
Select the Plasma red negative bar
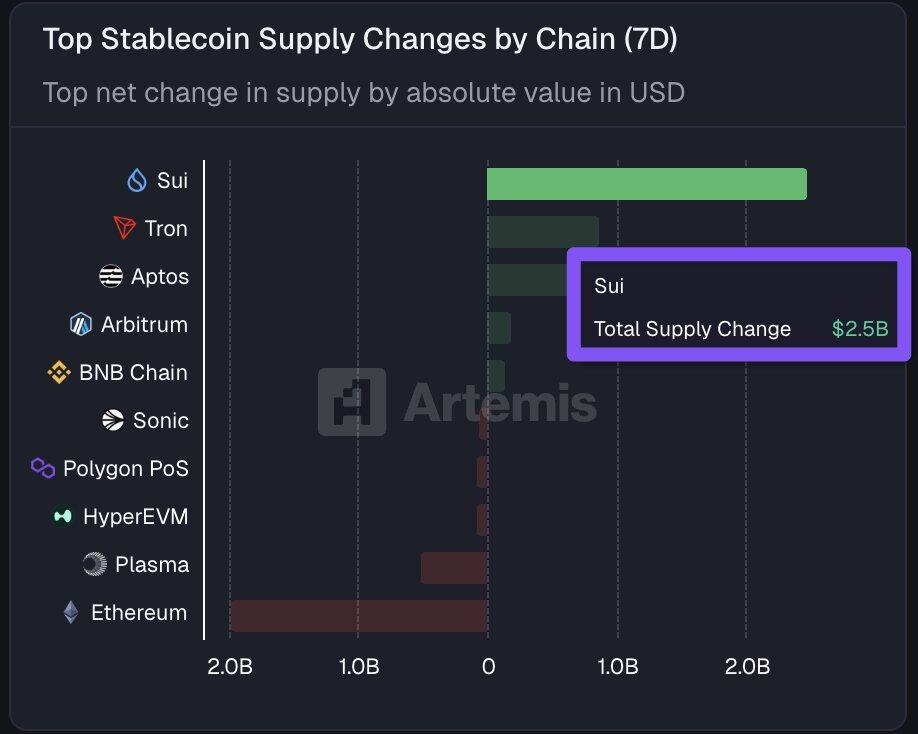point(453,568)
